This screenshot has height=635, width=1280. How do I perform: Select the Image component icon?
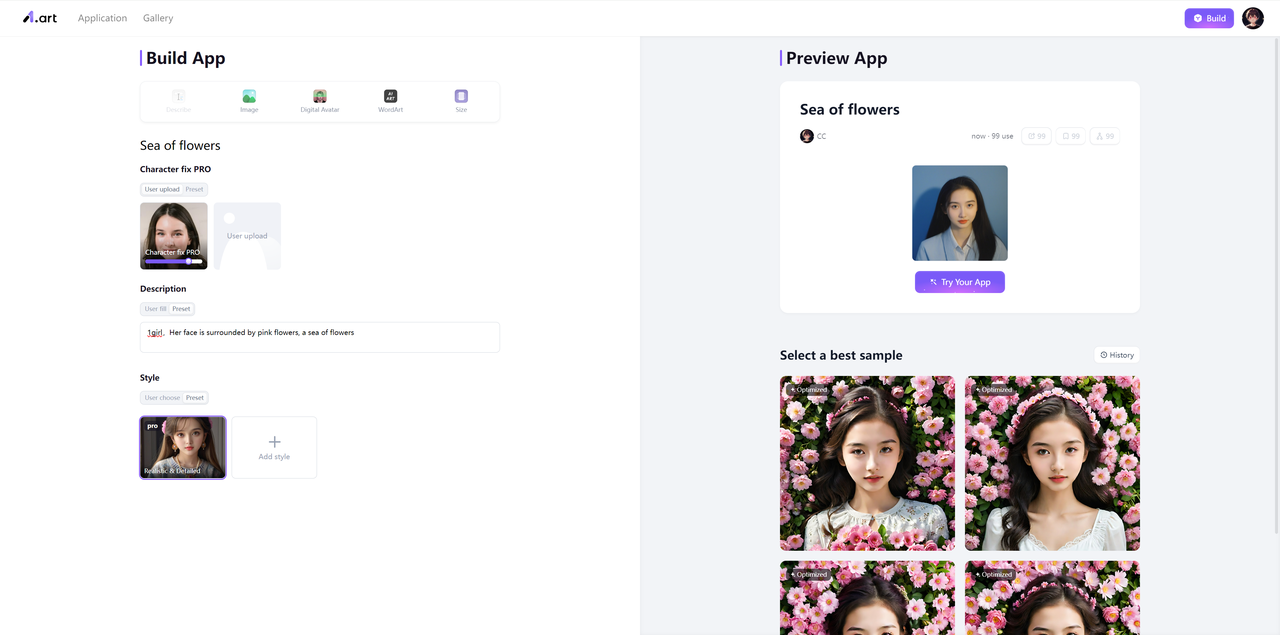249,97
